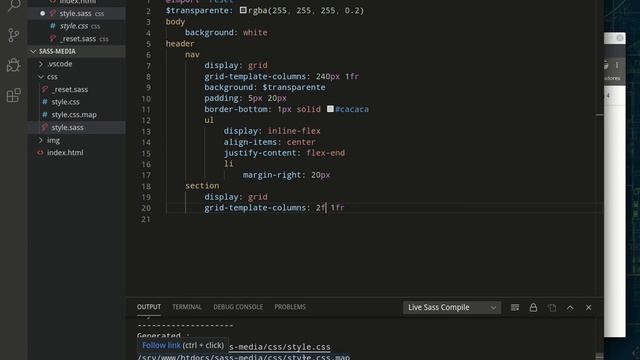This screenshot has width=640, height=360.
Task: Open the Source Control view
Action: pyautogui.click(x=13, y=35)
